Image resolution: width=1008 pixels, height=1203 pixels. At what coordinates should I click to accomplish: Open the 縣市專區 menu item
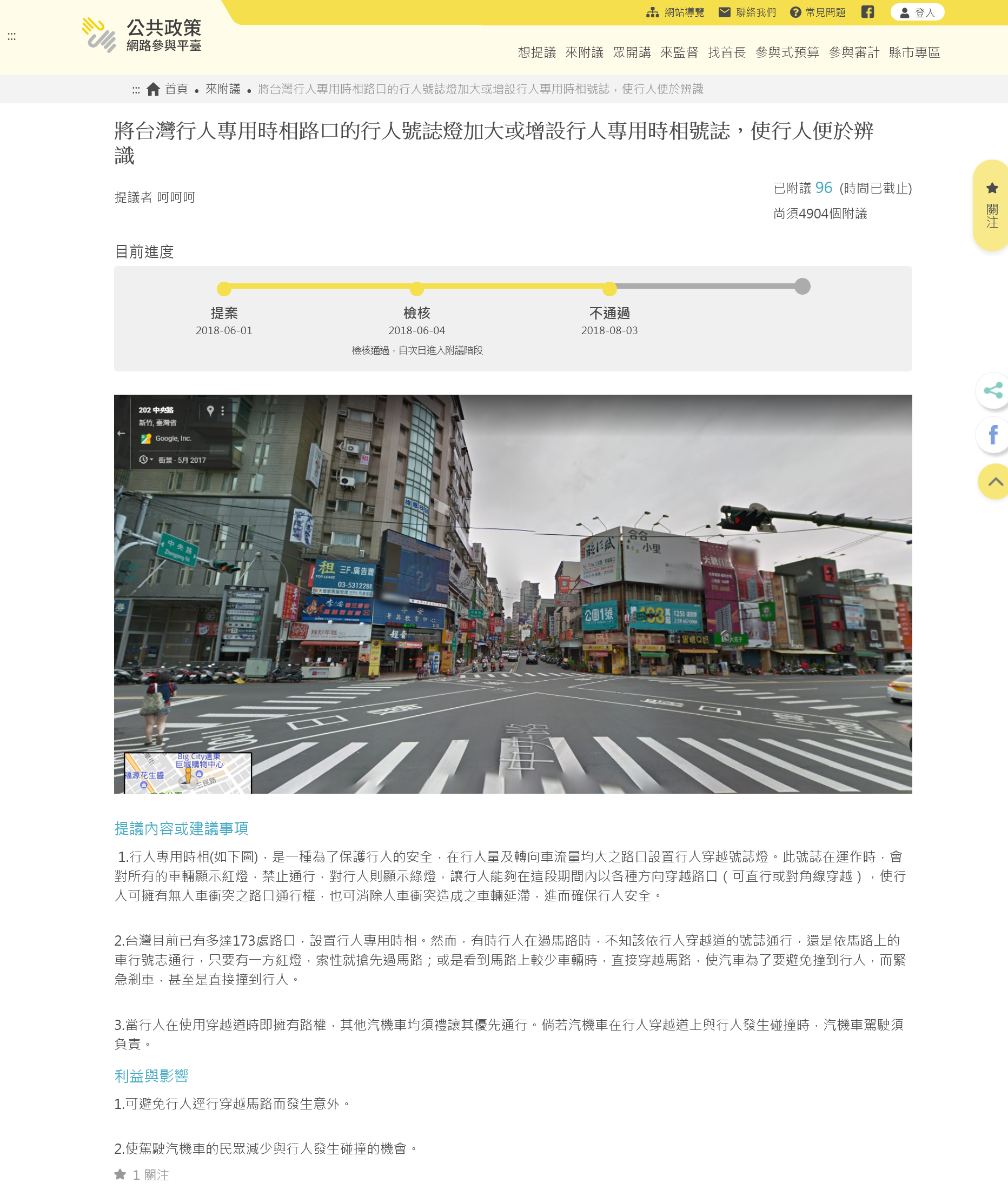coord(914,52)
